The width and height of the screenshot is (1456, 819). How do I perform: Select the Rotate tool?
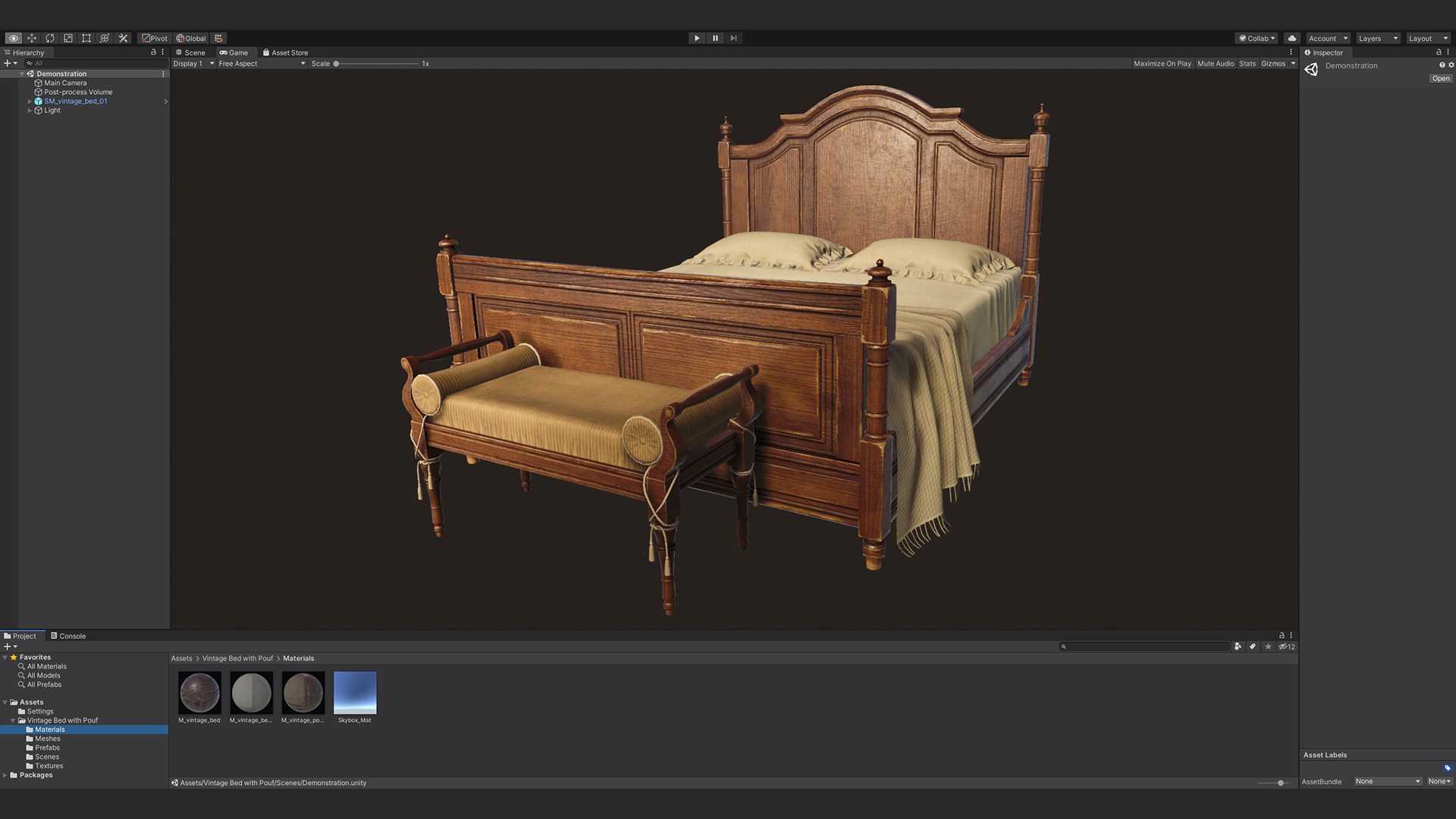pos(50,38)
